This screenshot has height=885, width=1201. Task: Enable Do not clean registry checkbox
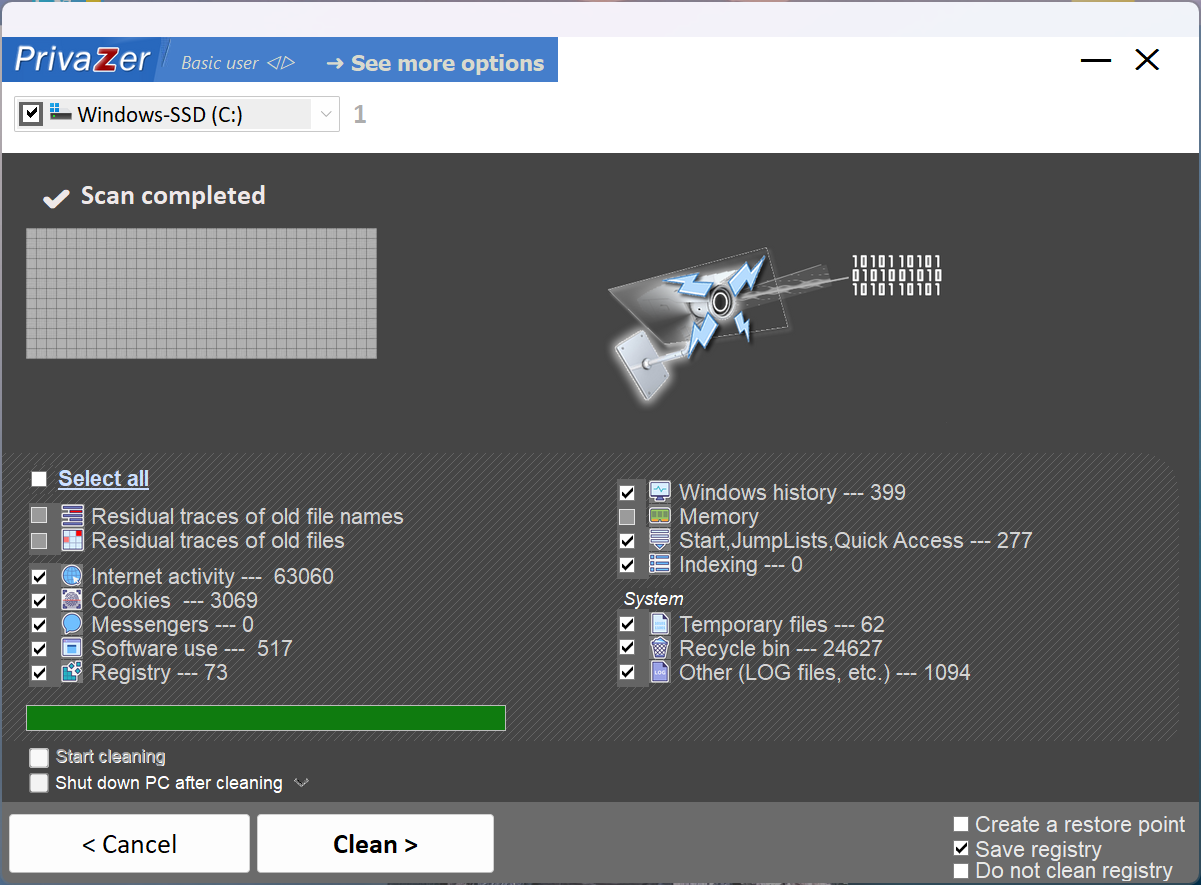point(961,871)
